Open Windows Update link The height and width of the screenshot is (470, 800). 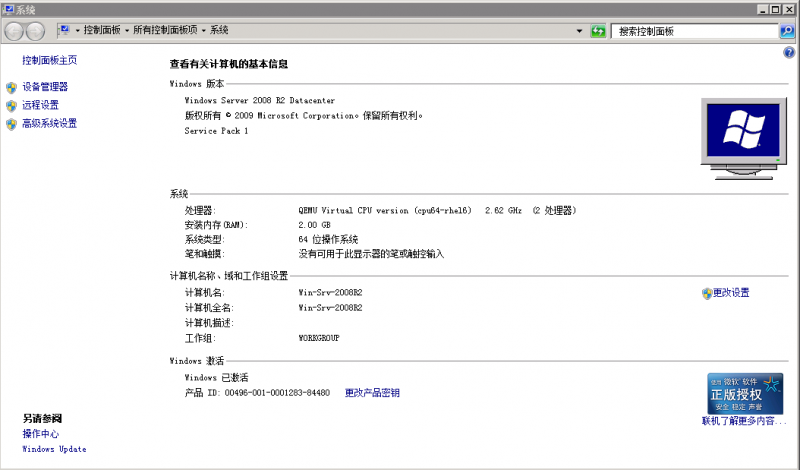click(x=54, y=450)
